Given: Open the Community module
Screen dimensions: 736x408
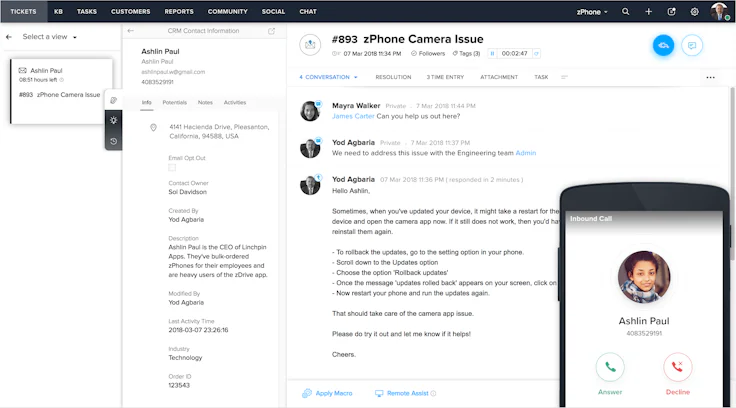Looking at the screenshot, I should click(x=228, y=11).
